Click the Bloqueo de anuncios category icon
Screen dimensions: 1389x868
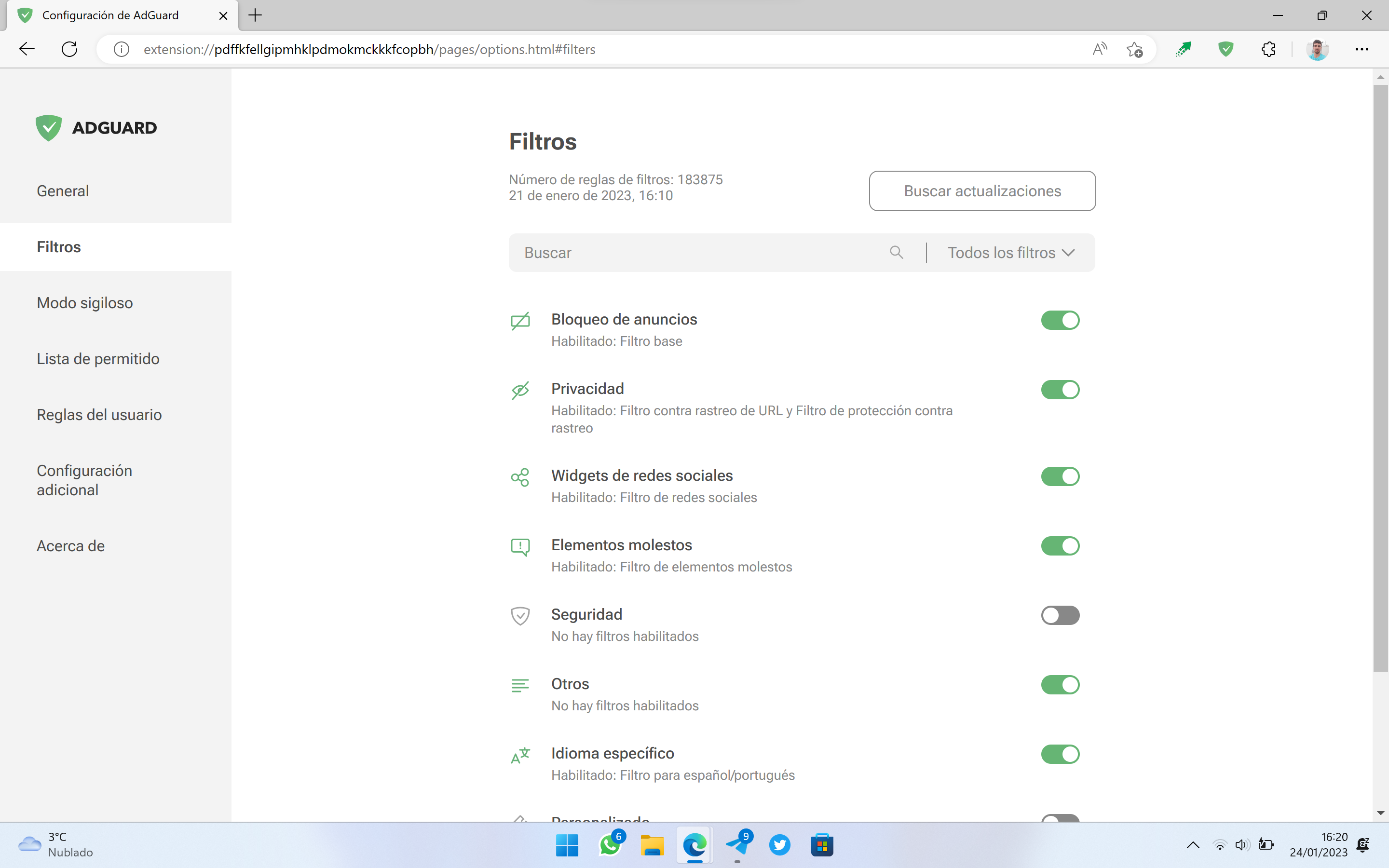[520, 320]
